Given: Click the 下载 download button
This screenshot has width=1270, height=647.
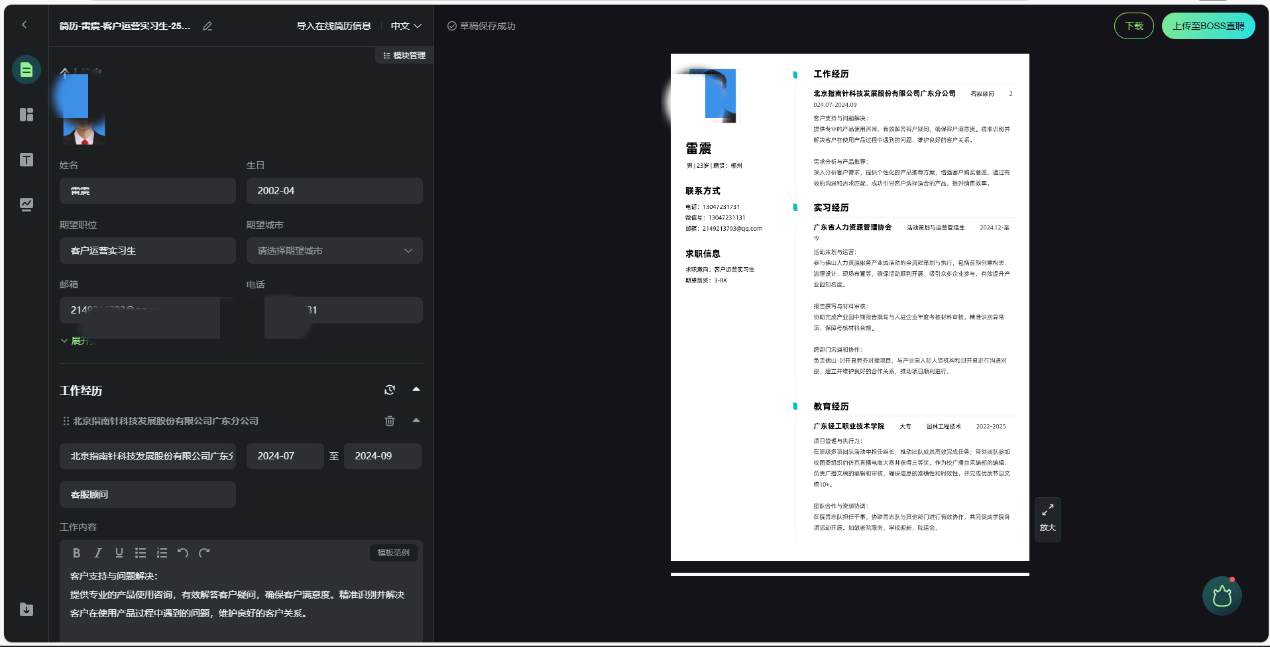Looking at the screenshot, I should pyautogui.click(x=1134, y=26).
